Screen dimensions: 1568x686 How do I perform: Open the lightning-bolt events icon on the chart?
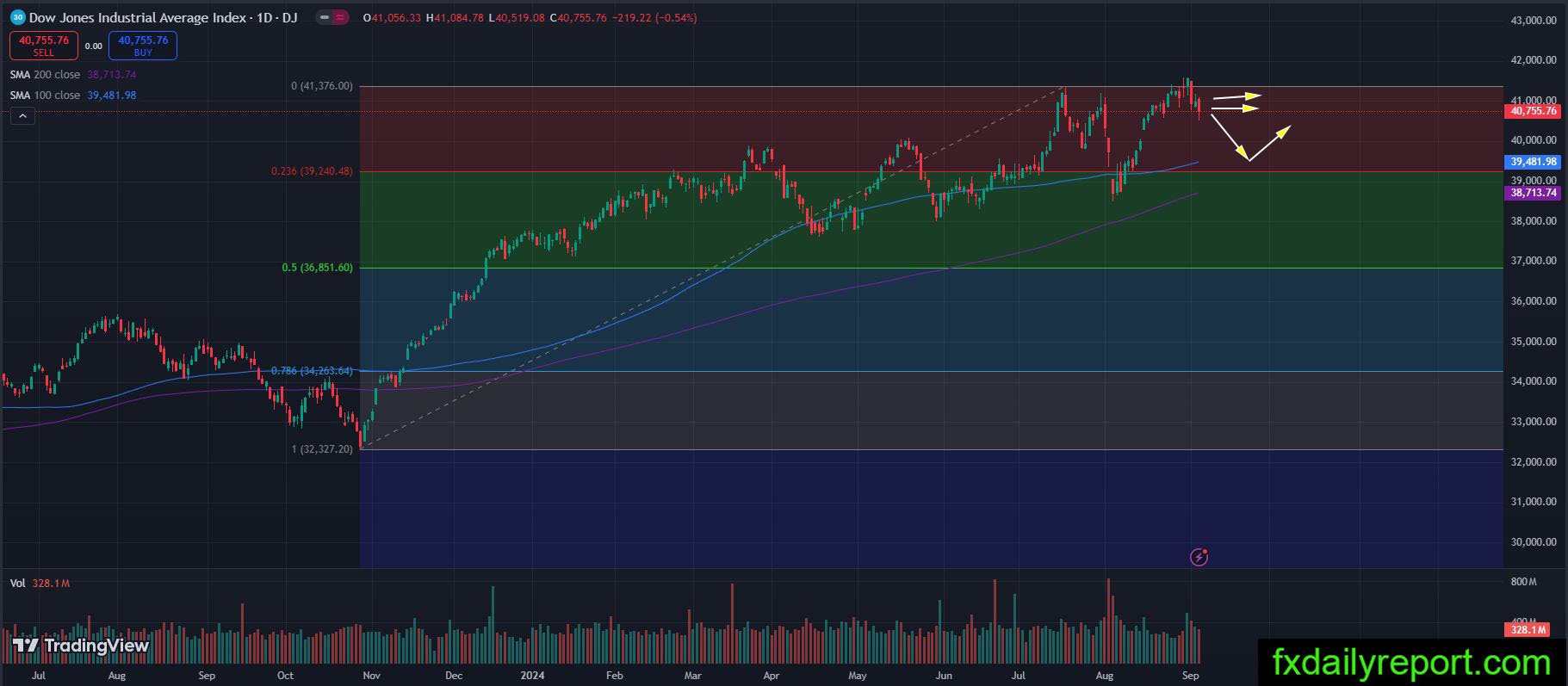(x=1199, y=557)
